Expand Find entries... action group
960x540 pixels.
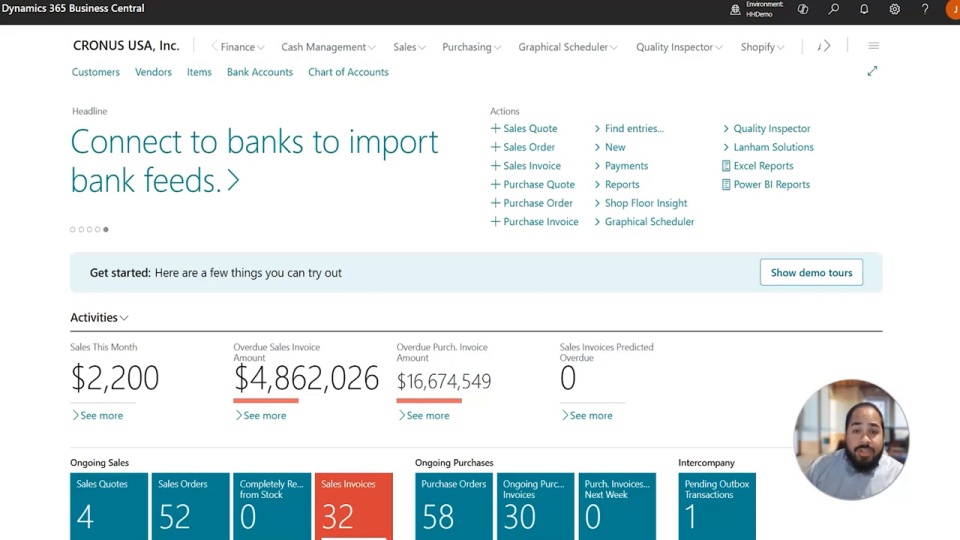tap(629, 129)
